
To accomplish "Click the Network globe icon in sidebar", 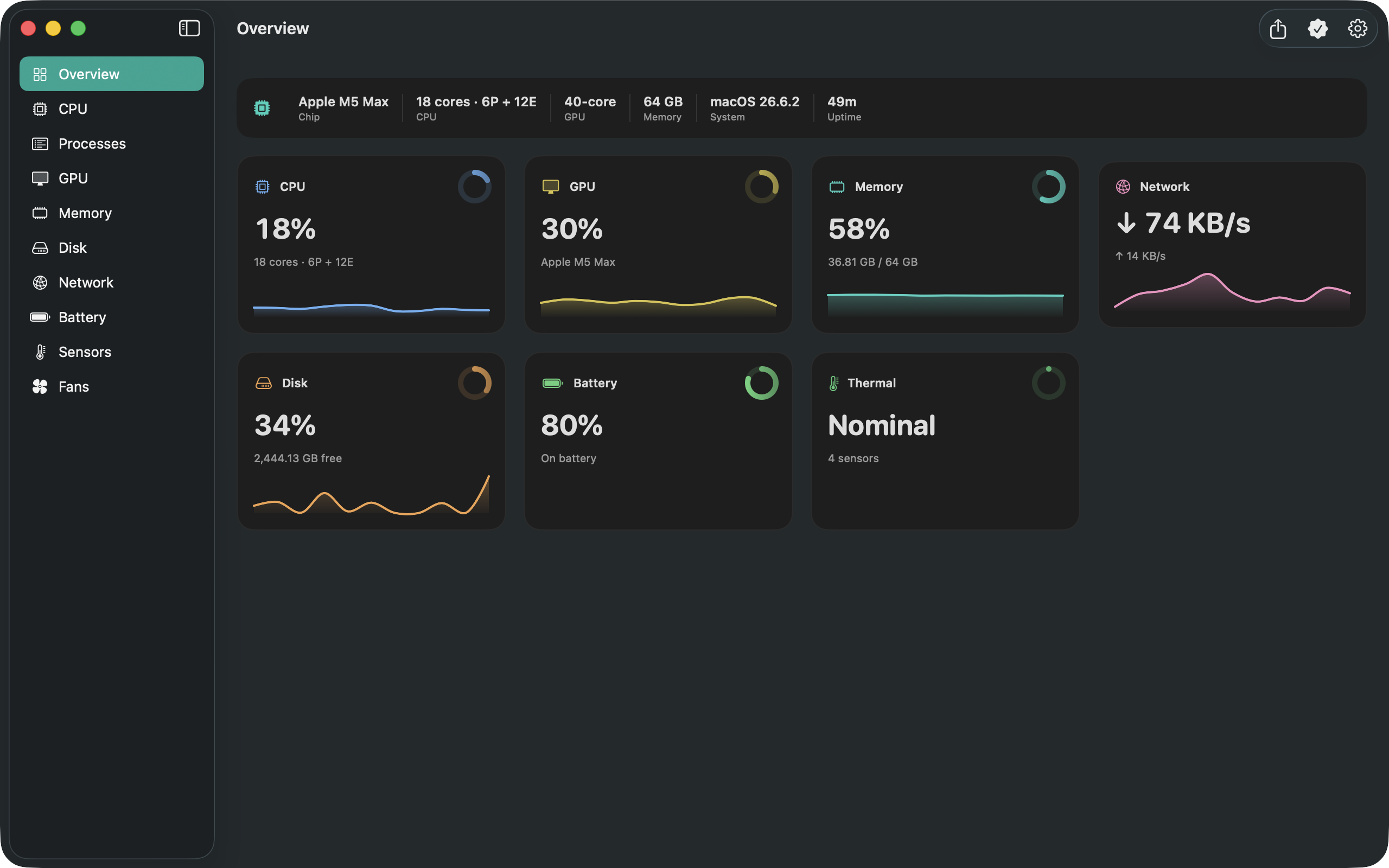I will coord(40,283).
